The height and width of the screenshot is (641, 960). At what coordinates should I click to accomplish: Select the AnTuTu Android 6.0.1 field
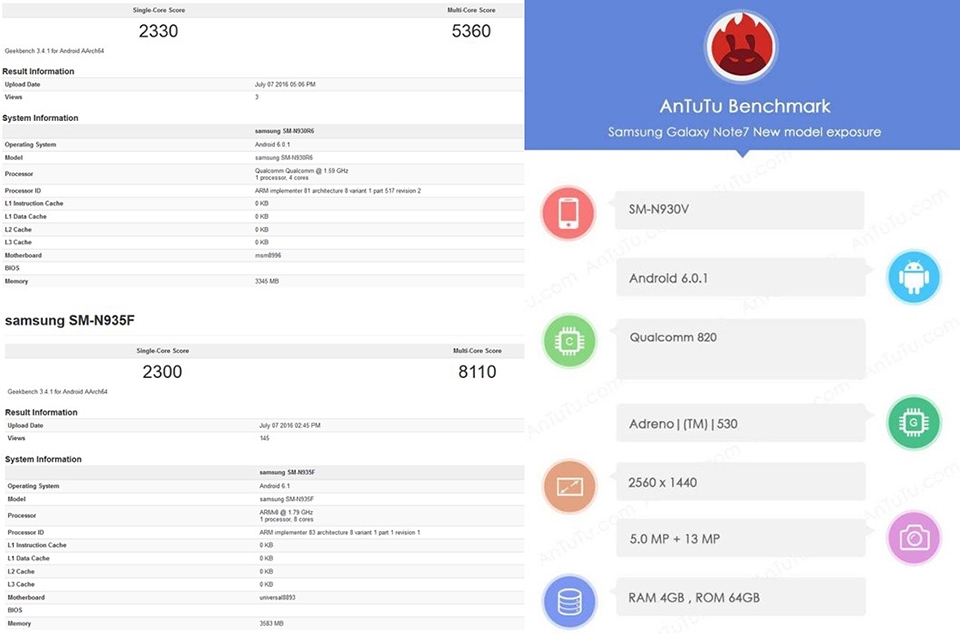741,277
